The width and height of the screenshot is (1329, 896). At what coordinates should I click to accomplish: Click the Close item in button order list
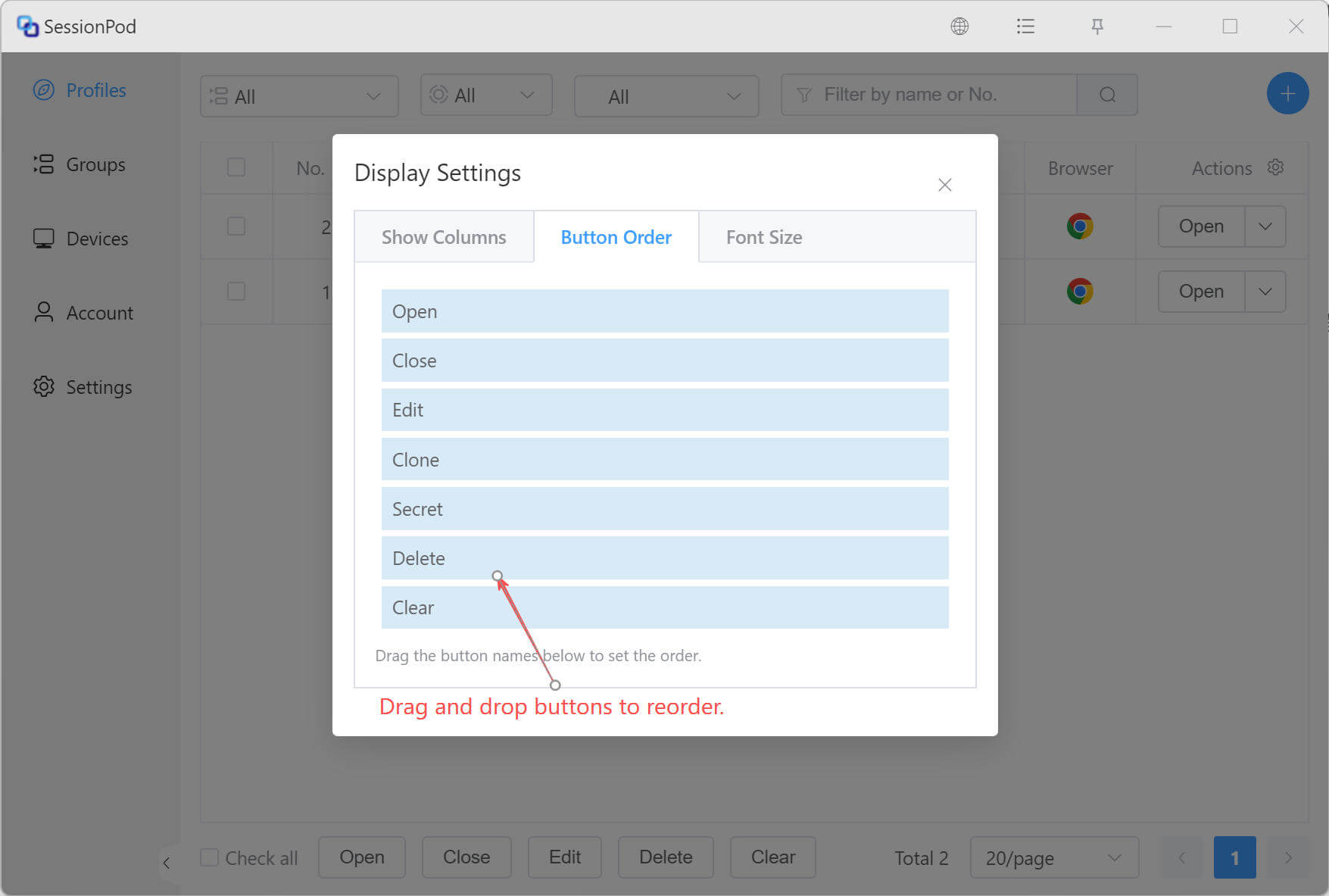(x=665, y=361)
